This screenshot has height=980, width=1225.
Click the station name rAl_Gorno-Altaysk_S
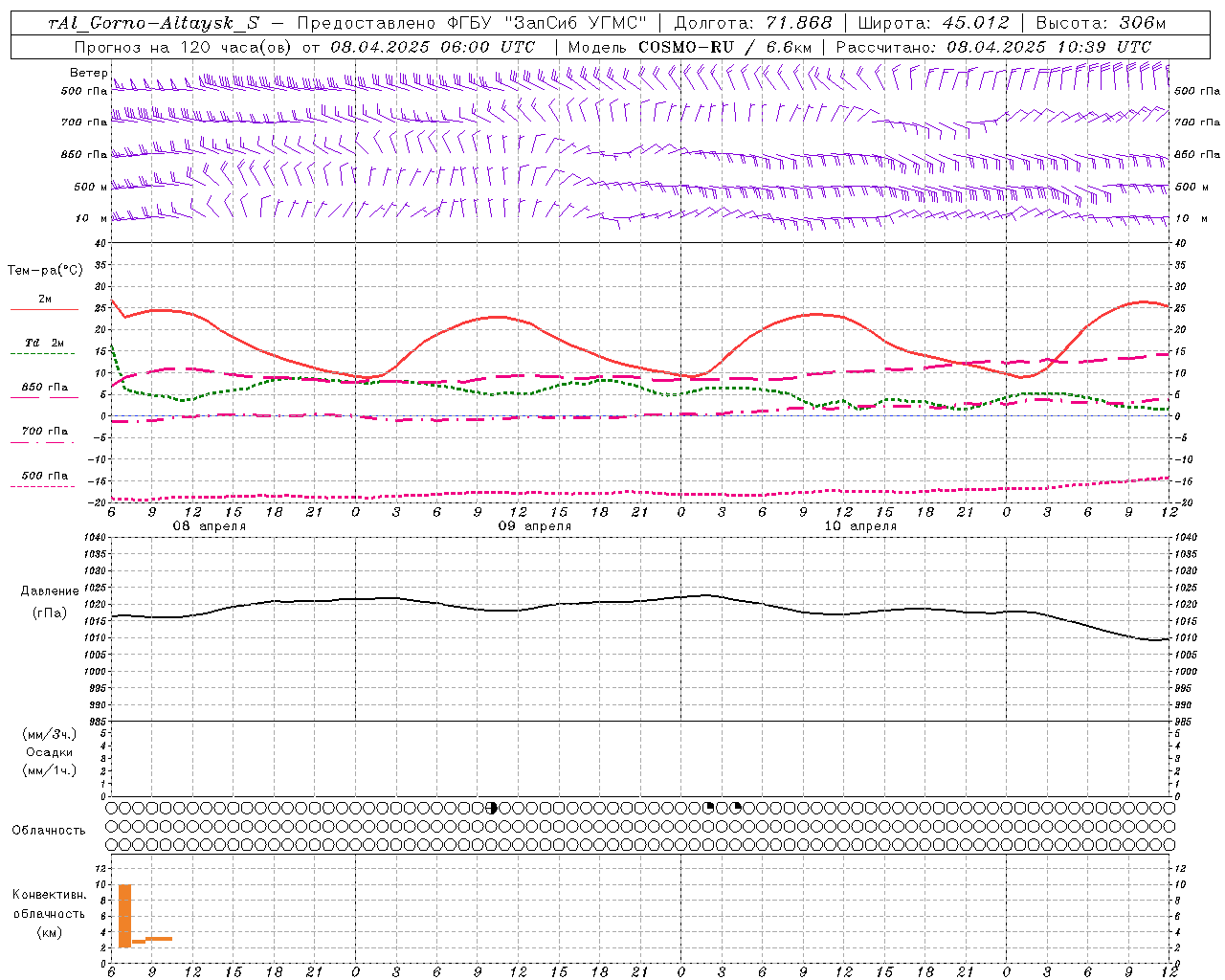(154, 23)
